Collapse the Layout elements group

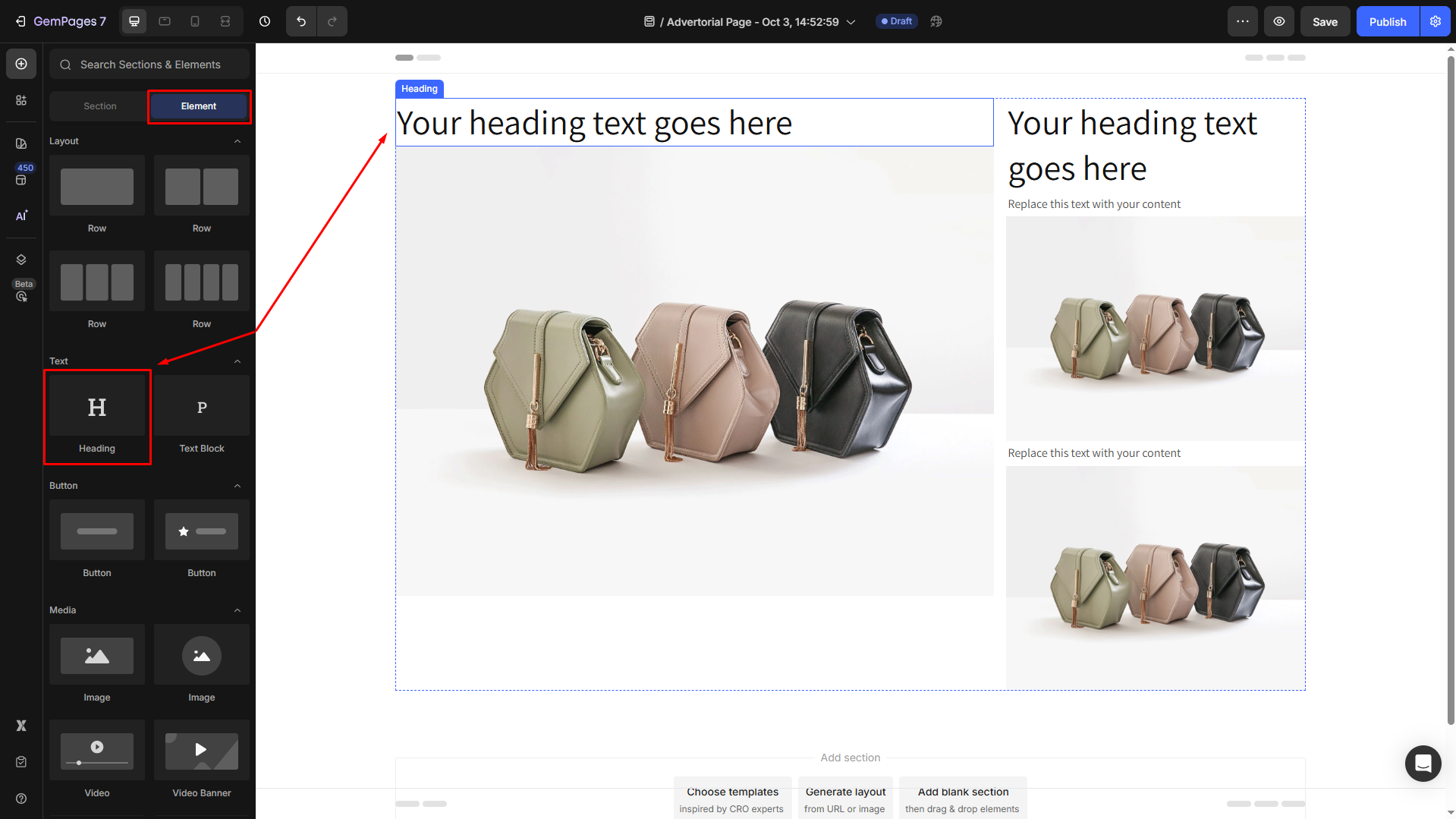tap(237, 141)
